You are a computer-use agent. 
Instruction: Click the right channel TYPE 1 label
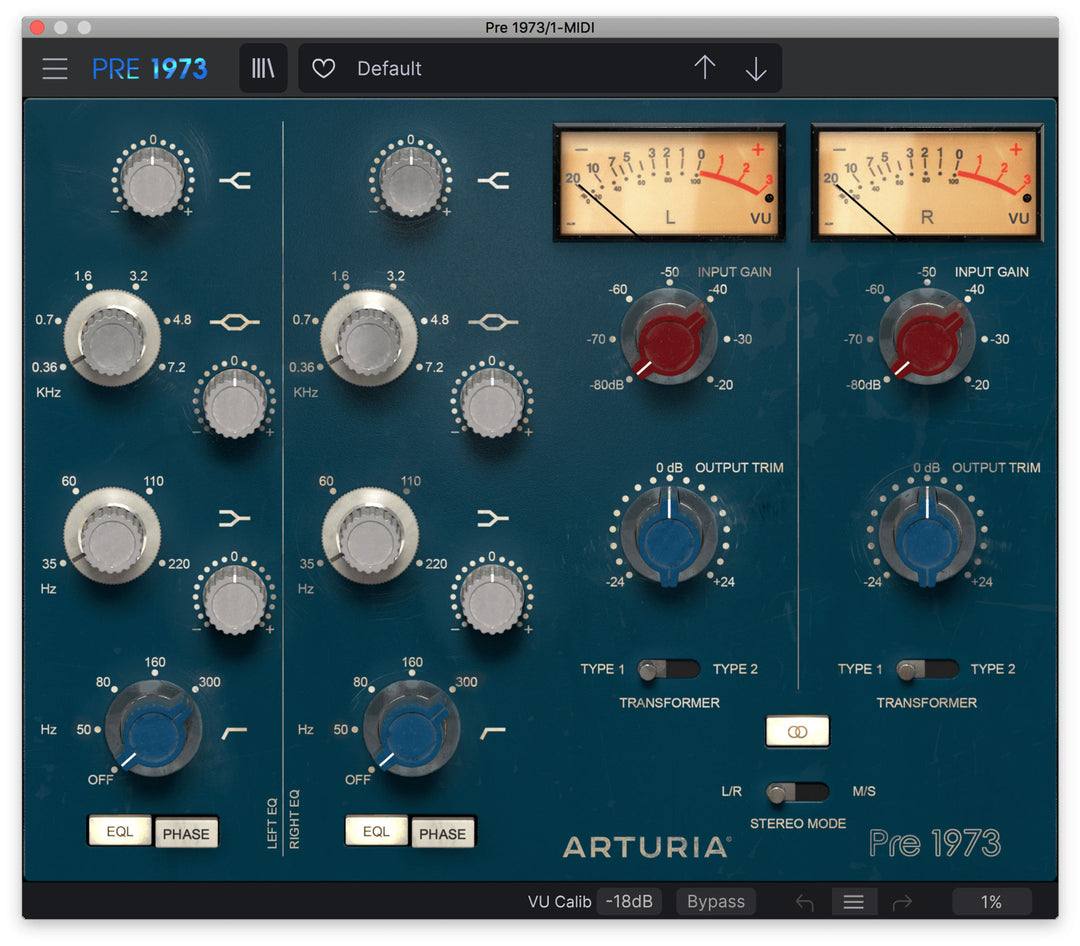(860, 669)
